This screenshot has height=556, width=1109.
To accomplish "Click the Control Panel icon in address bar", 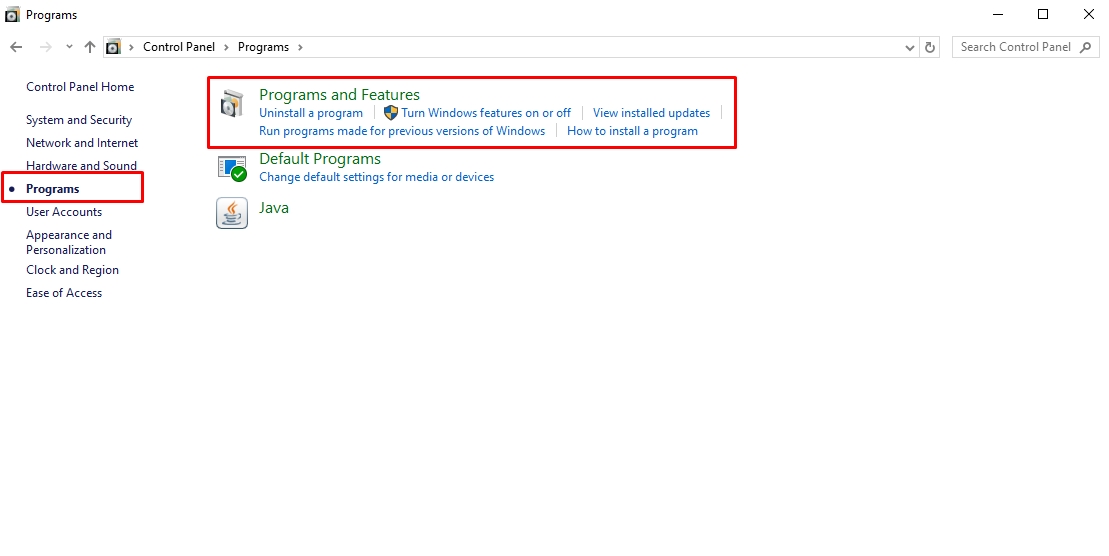I will pyautogui.click(x=113, y=47).
